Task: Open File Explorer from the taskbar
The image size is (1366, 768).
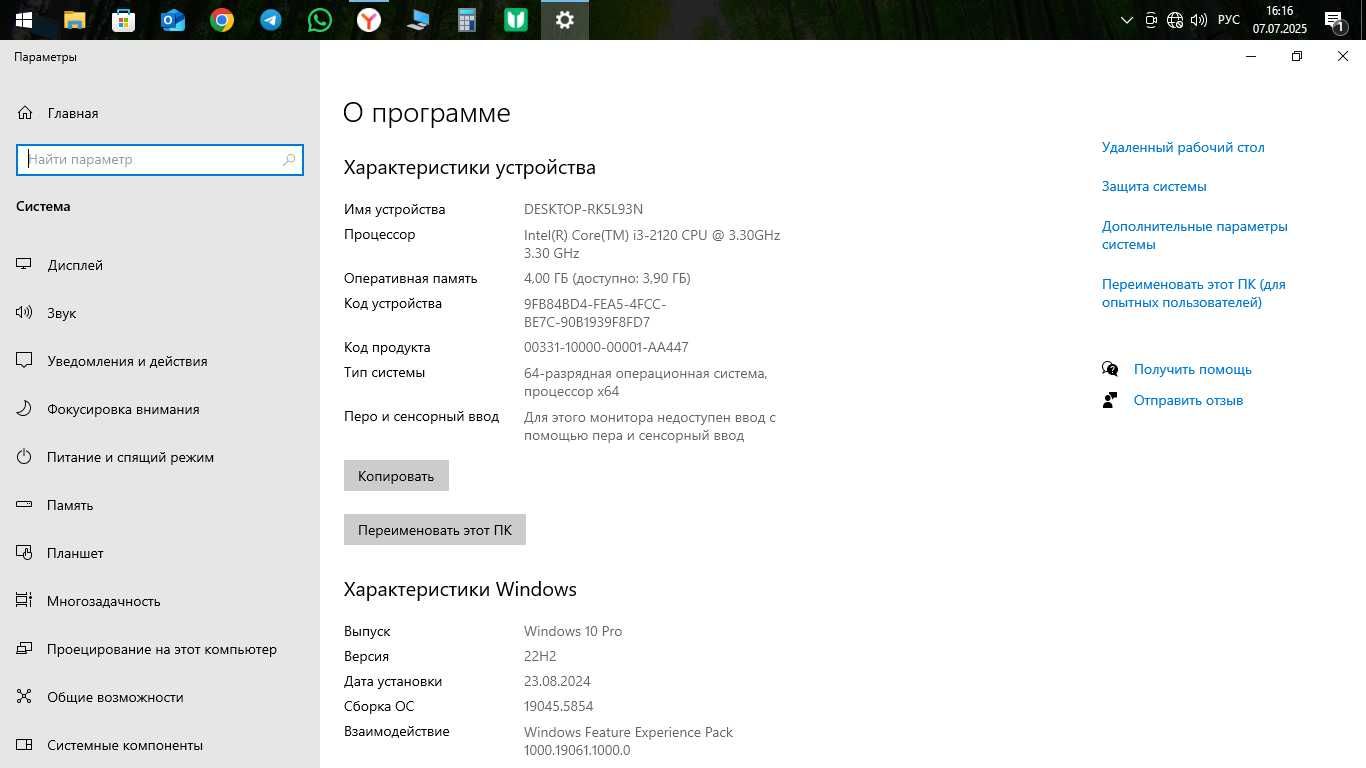Action: [x=74, y=20]
